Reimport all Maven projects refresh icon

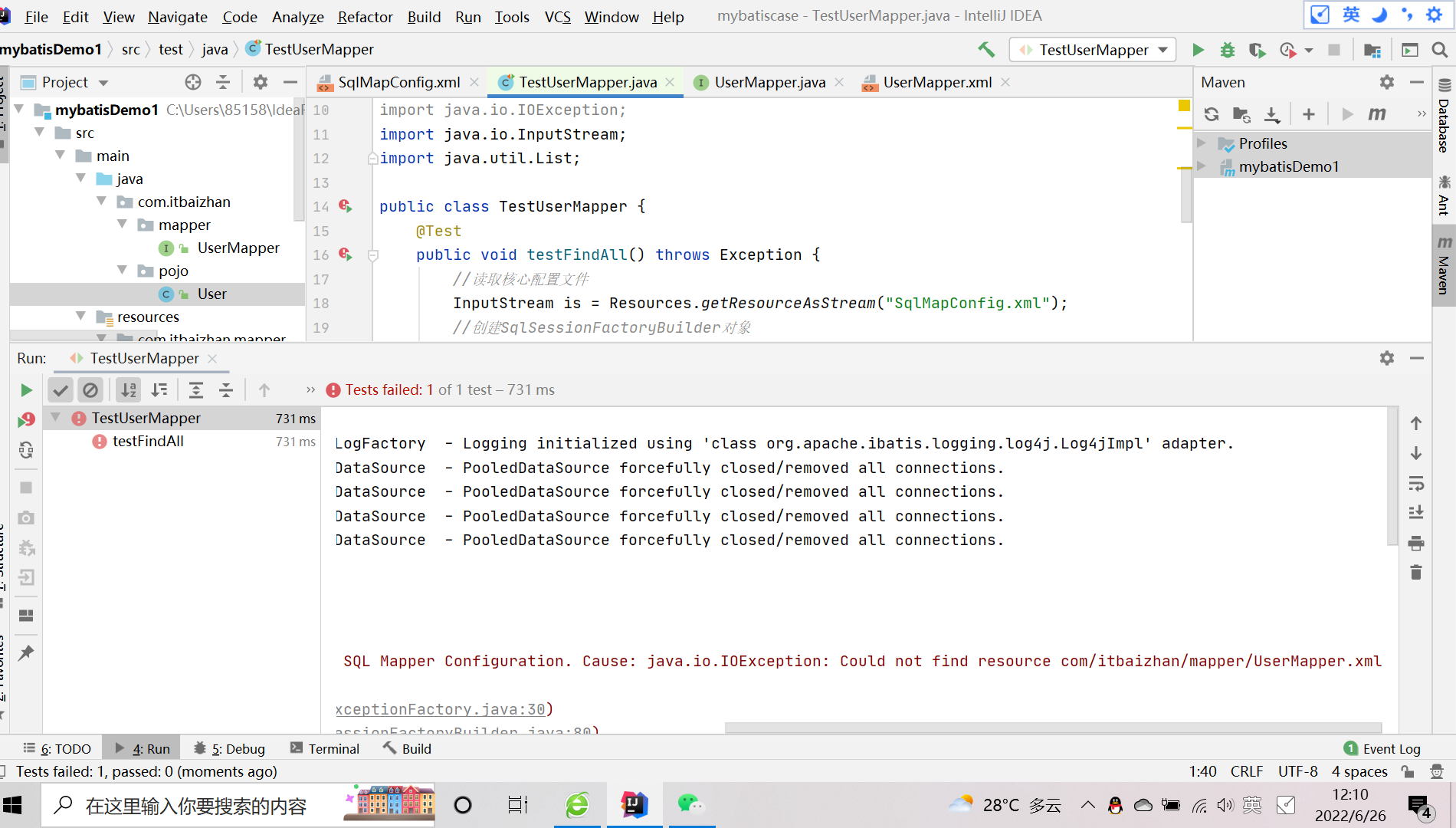click(1212, 114)
